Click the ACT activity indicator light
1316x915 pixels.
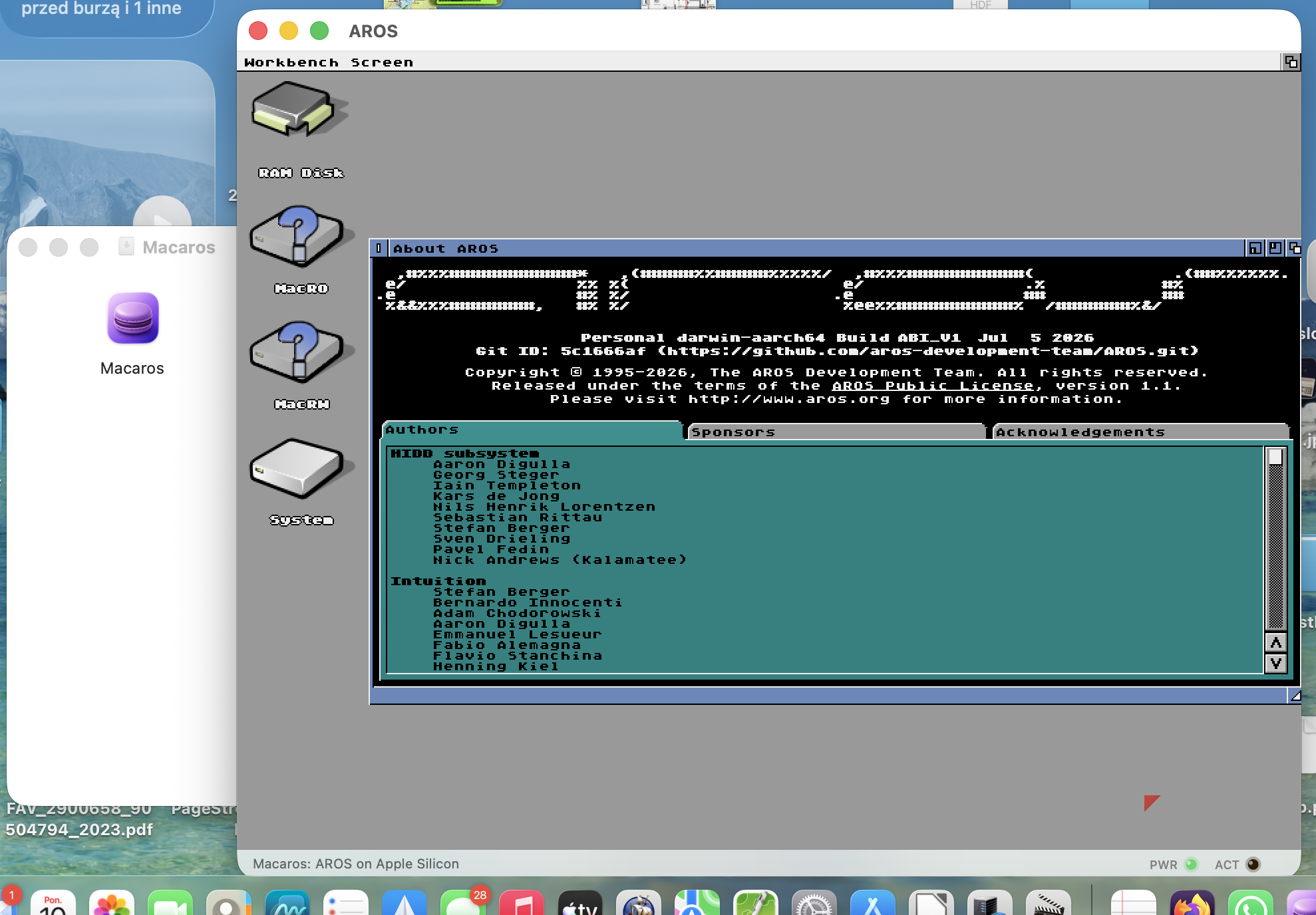pyautogui.click(x=1253, y=864)
